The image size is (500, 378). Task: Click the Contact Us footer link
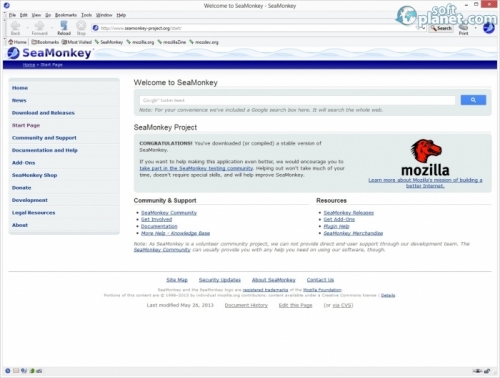[x=320, y=280]
